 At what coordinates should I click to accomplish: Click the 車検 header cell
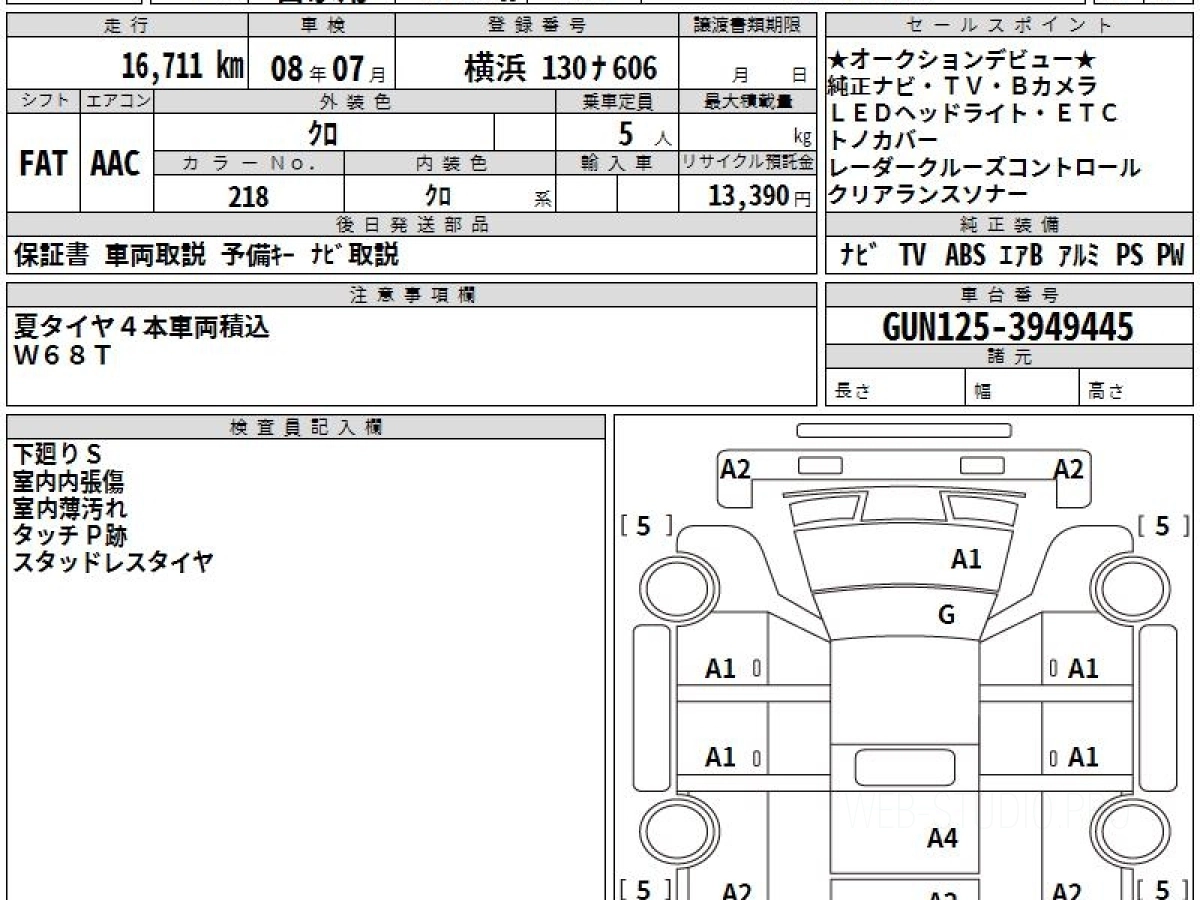pyautogui.click(x=321, y=26)
